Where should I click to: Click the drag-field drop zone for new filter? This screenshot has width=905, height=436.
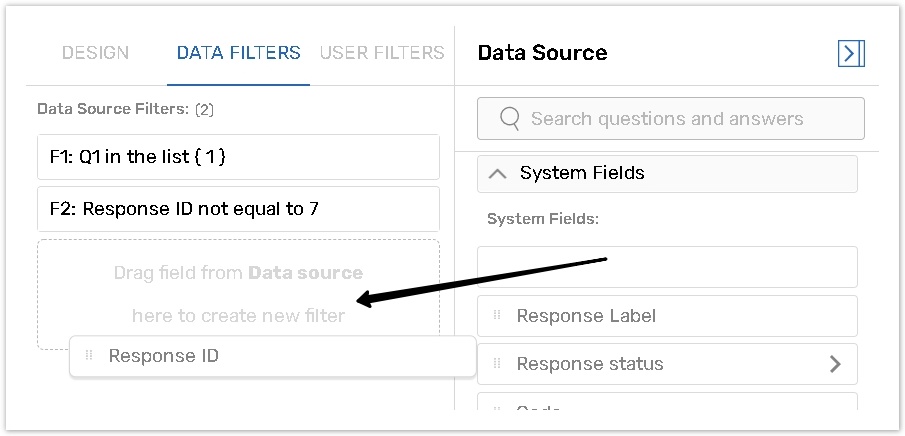tap(238, 290)
